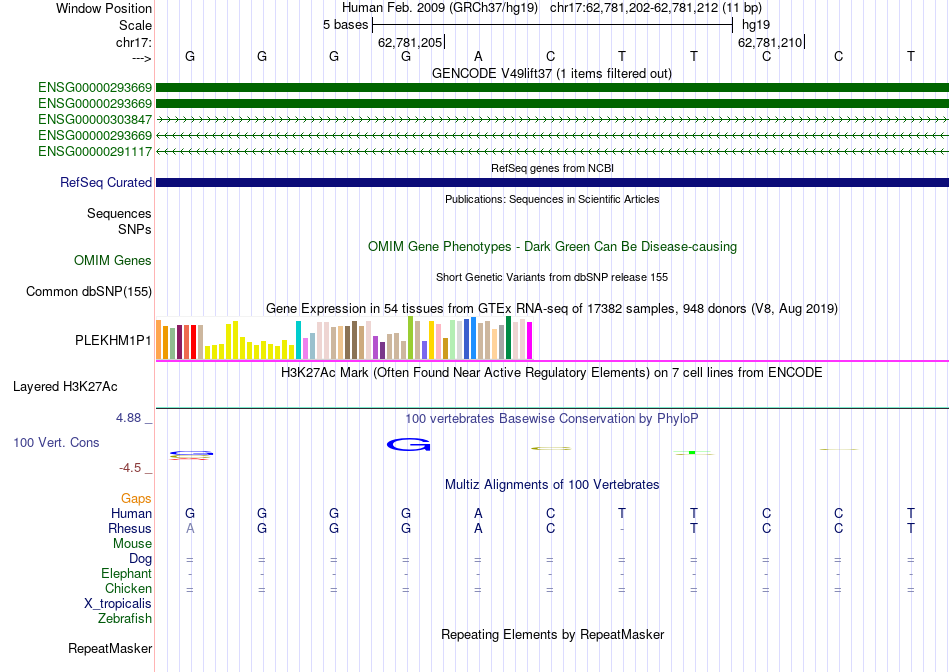
Task: Click the 'Window Position' label
Action: pos(104,8)
